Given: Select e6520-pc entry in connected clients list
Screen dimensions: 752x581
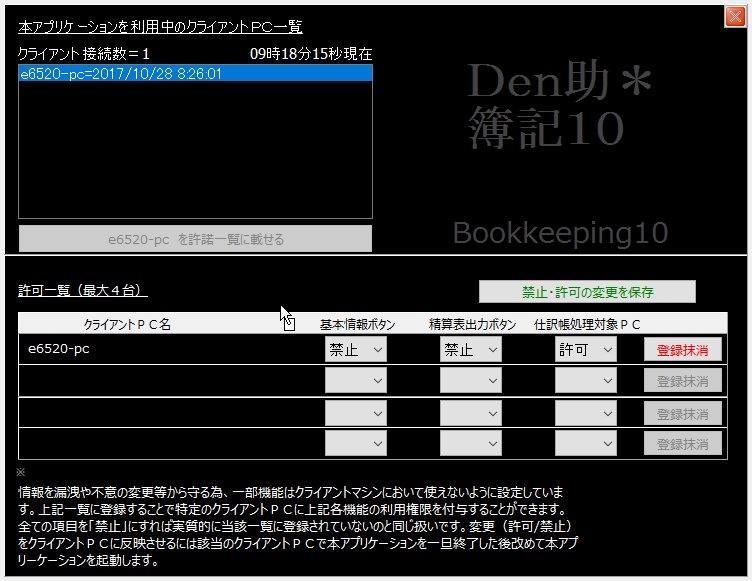Looking at the screenshot, I should tap(195, 74).
